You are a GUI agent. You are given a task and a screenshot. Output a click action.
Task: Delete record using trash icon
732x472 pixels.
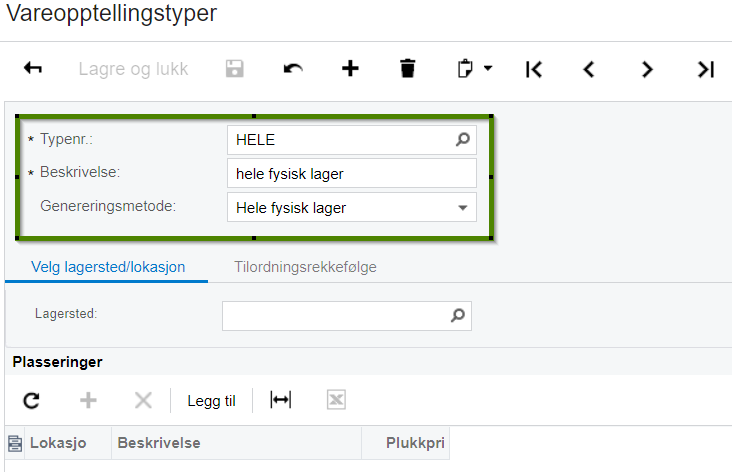[x=408, y=69]
